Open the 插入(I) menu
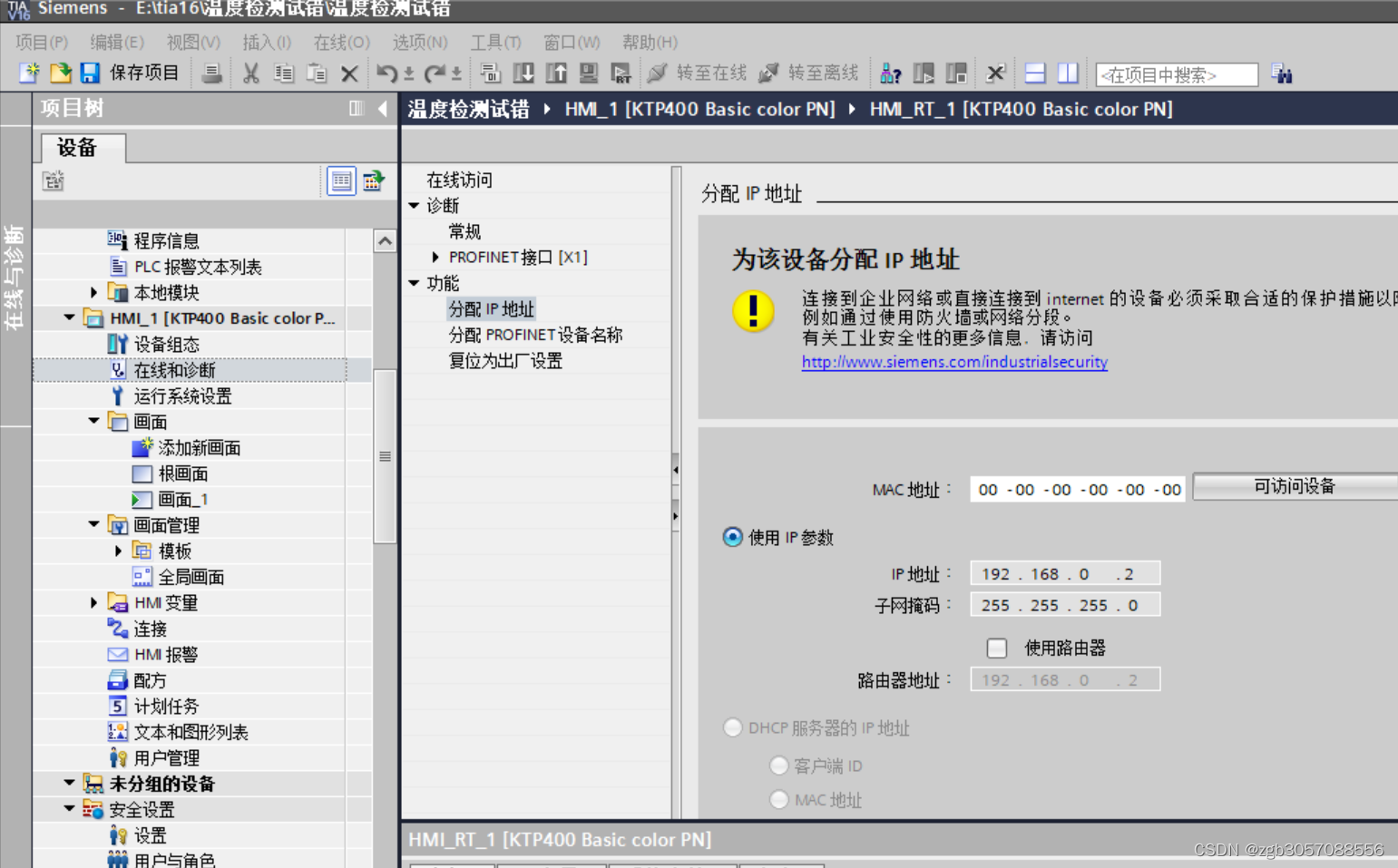Image resolution: width=1398 pixels, height=868 pixels. (267, 43)
